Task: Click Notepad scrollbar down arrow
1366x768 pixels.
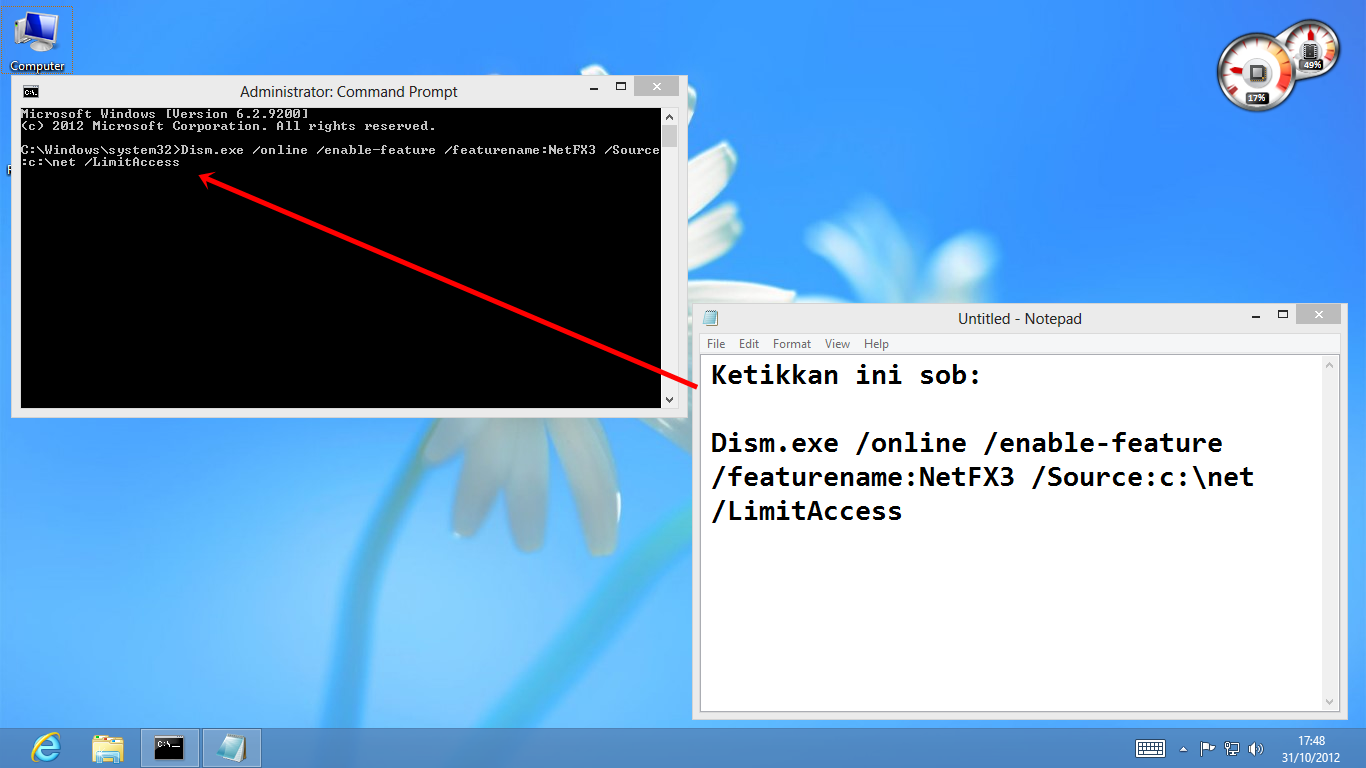Action: click(x=1330, y=702)
